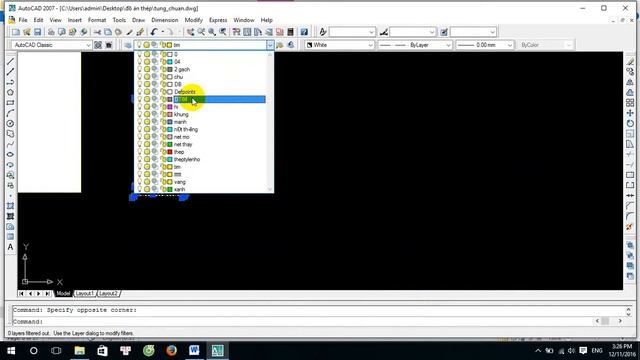The height and width of the screenshot is (360, 640).
Task: Click purple color swatch of layer hi
Action: tap(170, 107)
